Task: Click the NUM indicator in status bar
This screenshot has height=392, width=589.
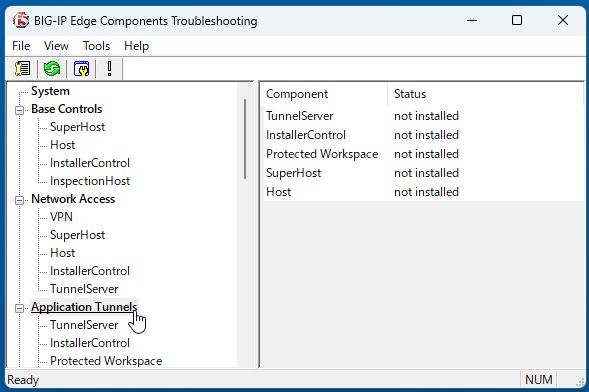Action: pyautogui.click(x=539, y=380)
